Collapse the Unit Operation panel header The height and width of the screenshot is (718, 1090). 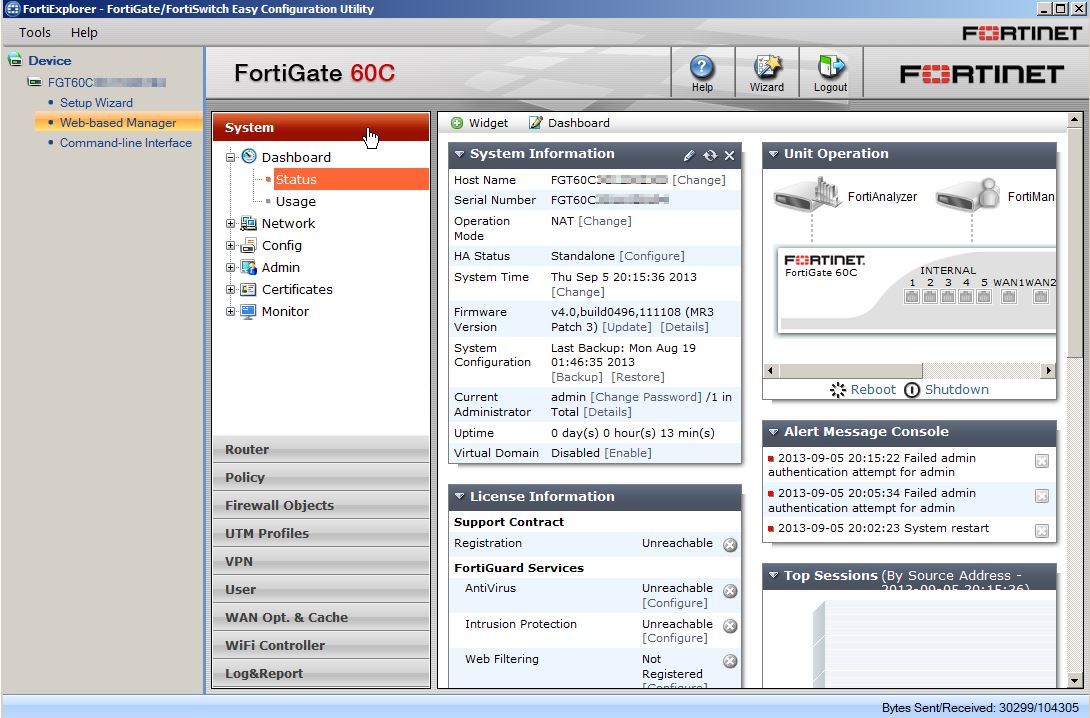click(x=775, y=154)
